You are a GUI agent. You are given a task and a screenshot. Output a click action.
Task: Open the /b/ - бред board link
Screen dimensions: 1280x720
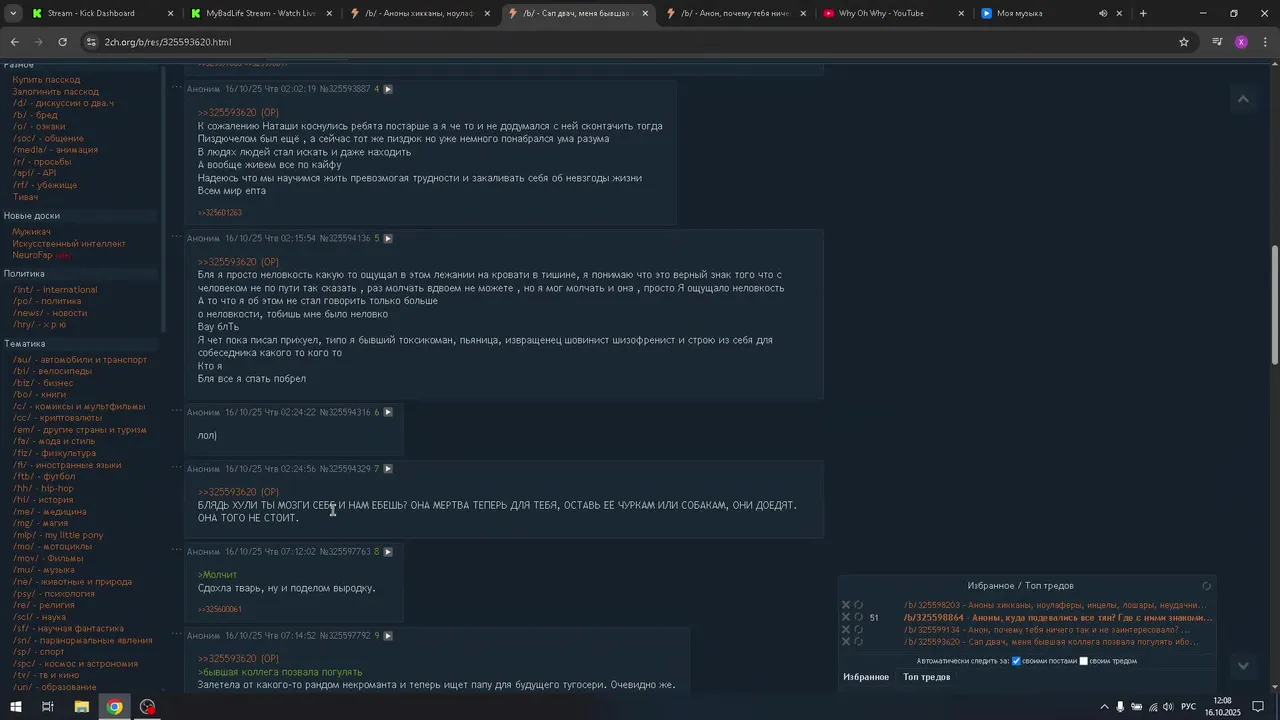click(35, 115)
